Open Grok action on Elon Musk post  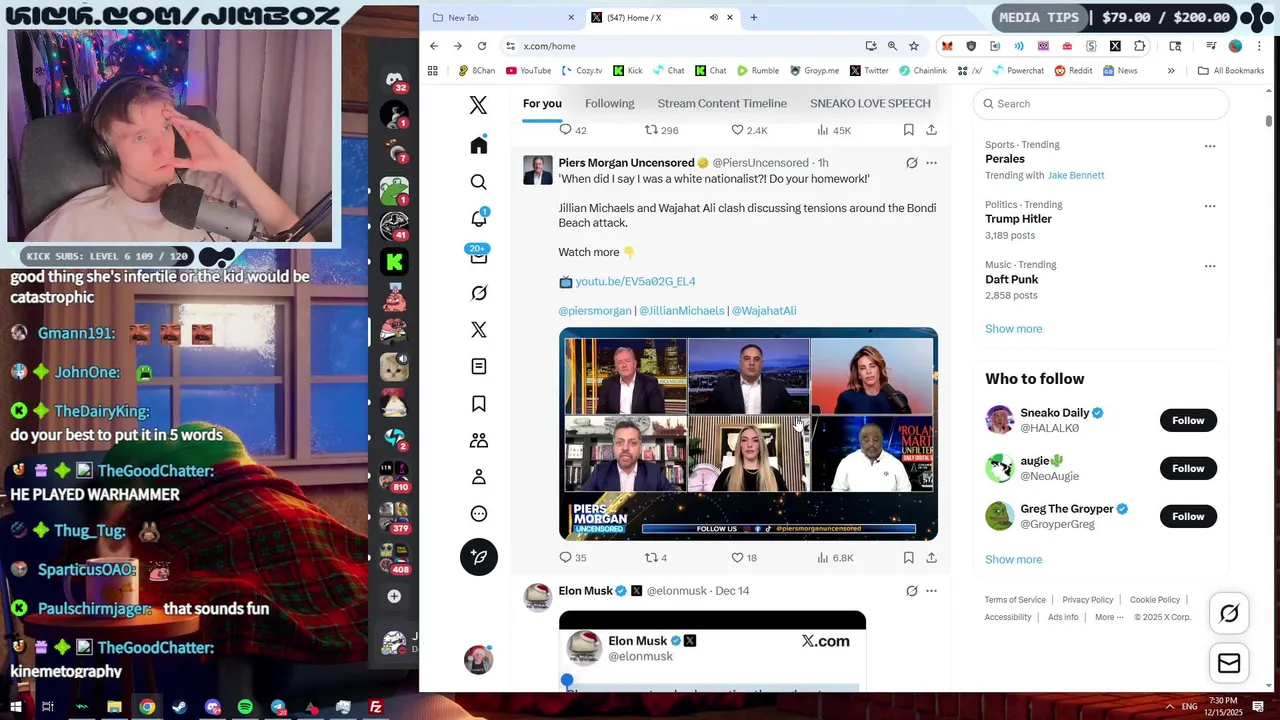coord(911,591)
